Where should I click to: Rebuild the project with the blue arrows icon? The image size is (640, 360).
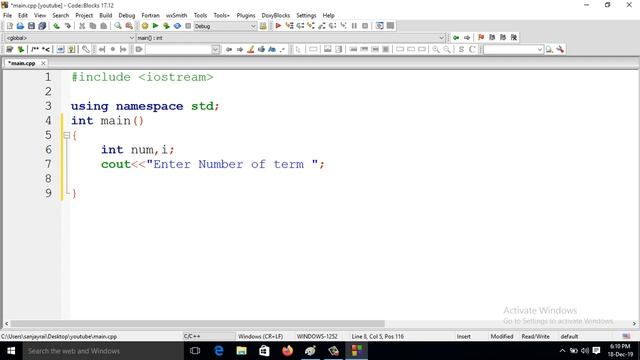(177, 26)
